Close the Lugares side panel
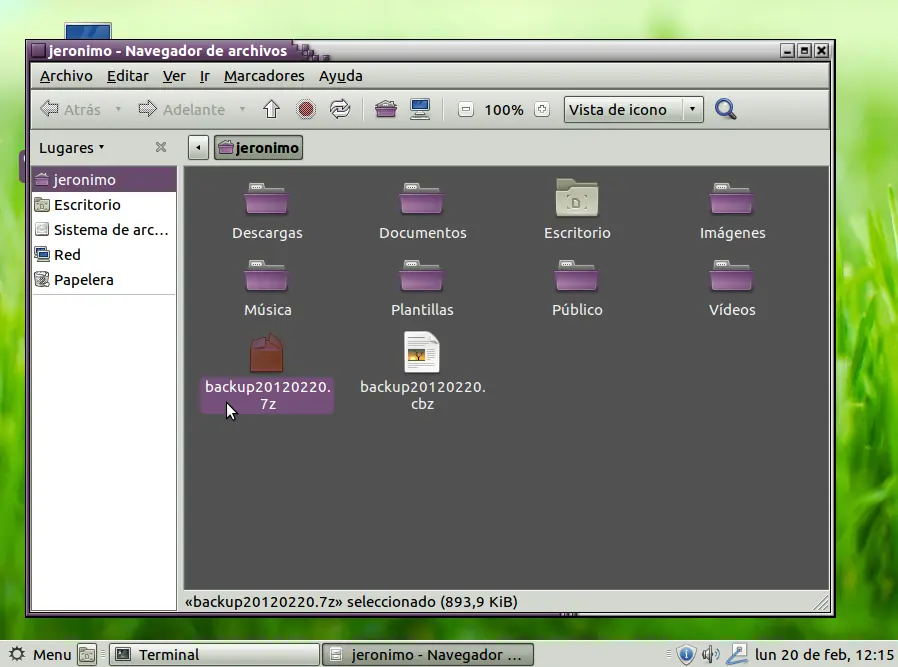This screenshot has width=898, height=667. point(161,147)
